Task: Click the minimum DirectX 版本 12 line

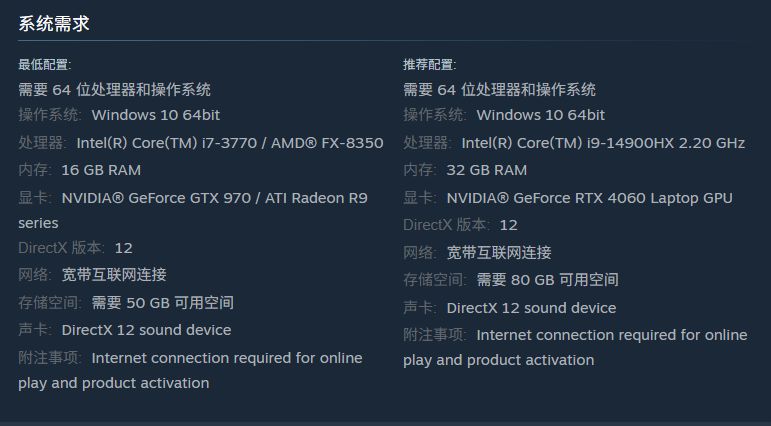Action: (x=76, y=247)
